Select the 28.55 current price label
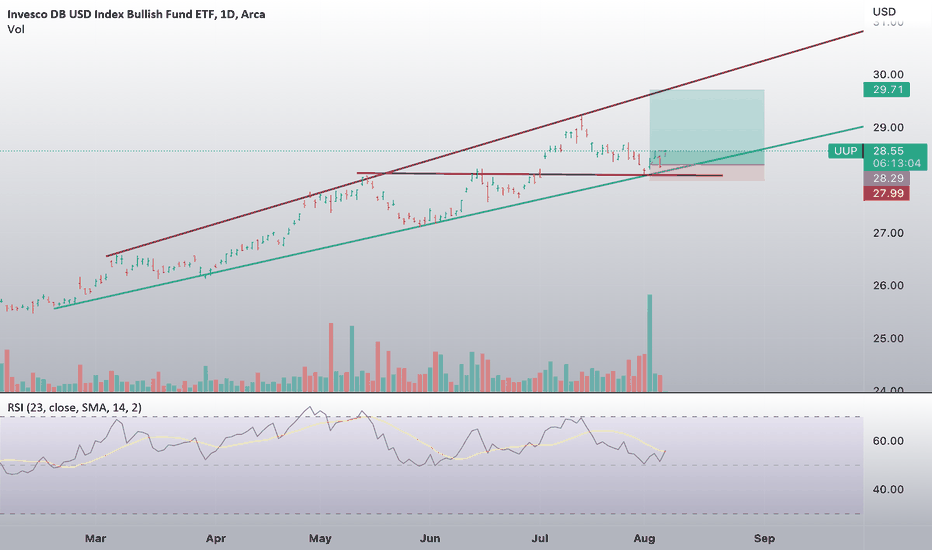Image resolution: width=932 pixels, height=550 pixels. (888, 151)
